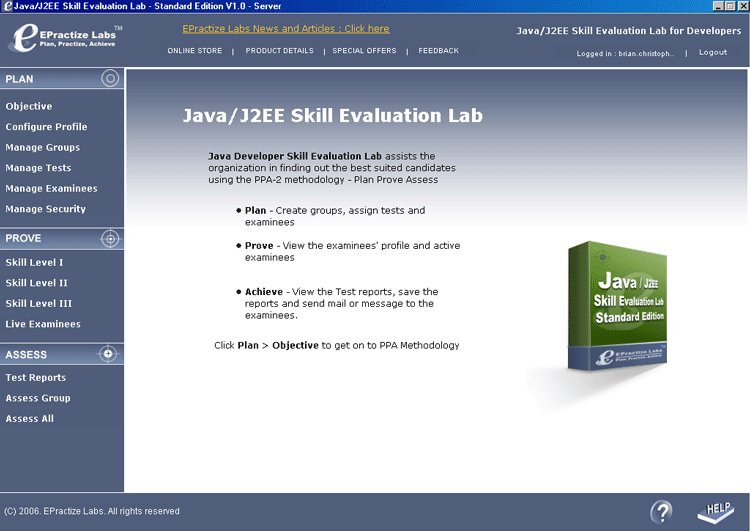Open Manage Security in the sidebar
Image resolution: width=750 pixels, height=531 pixels.
click(45, 209)
